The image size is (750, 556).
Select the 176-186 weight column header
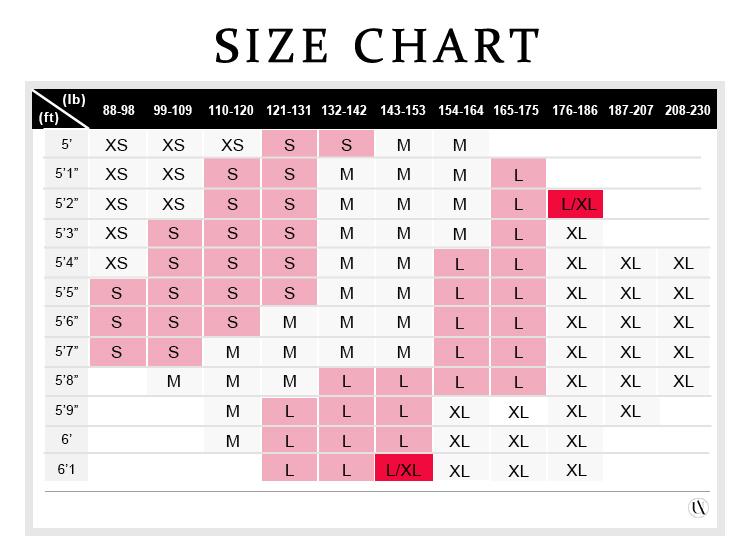pyautogui.click(x=575, y=110)
